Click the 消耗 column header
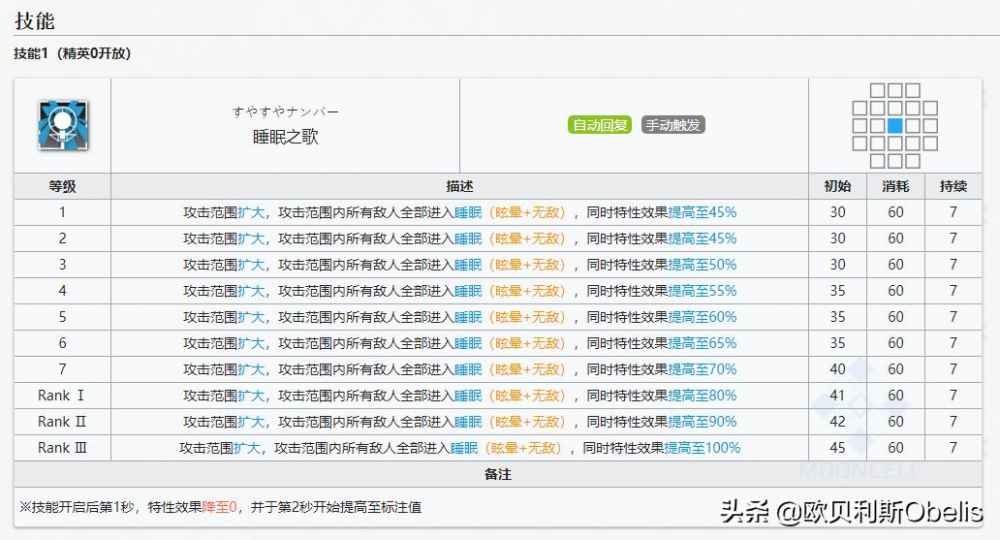Image resolution: width=1000 pixels, height=540 pixels. pyautogui.click(x=895, y=186)
